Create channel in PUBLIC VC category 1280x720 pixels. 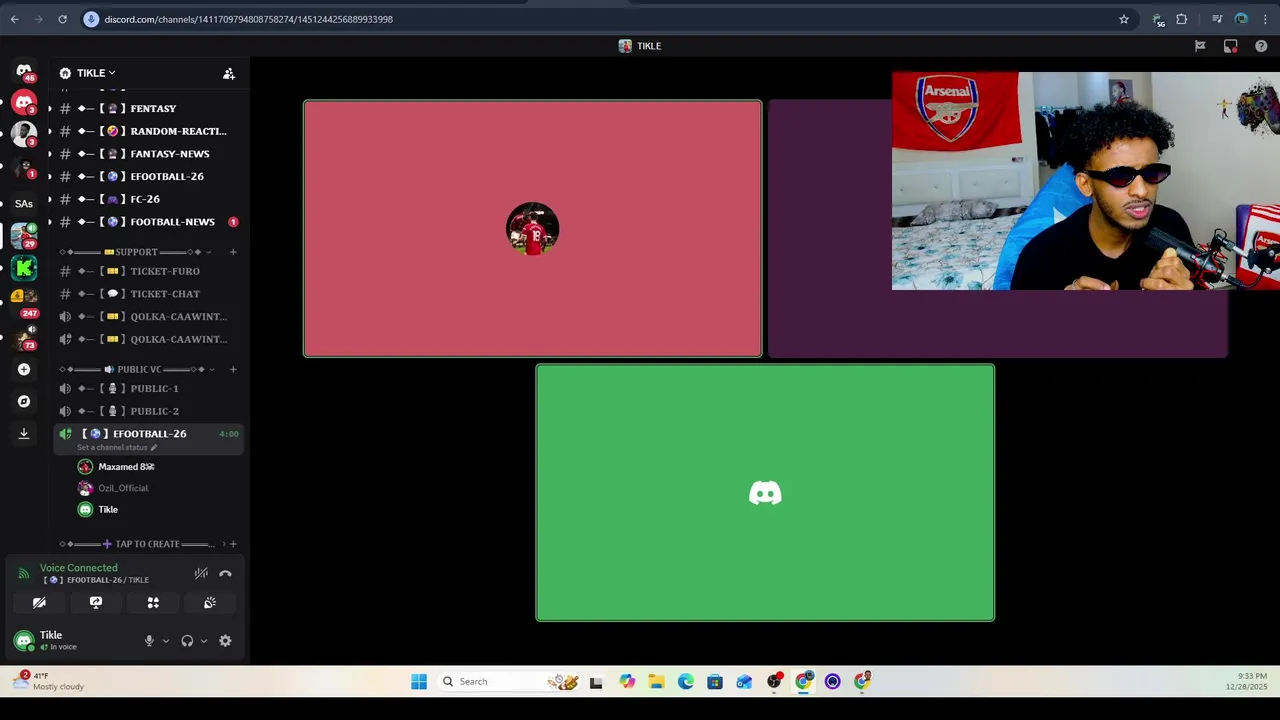[x=233, y=369]
